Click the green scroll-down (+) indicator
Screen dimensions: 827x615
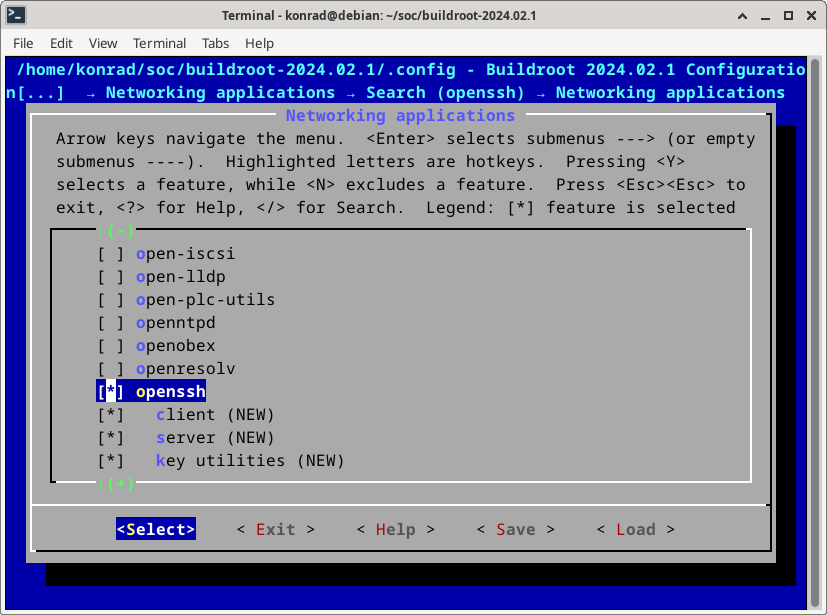pyautogui.click(x=116, y=484)
